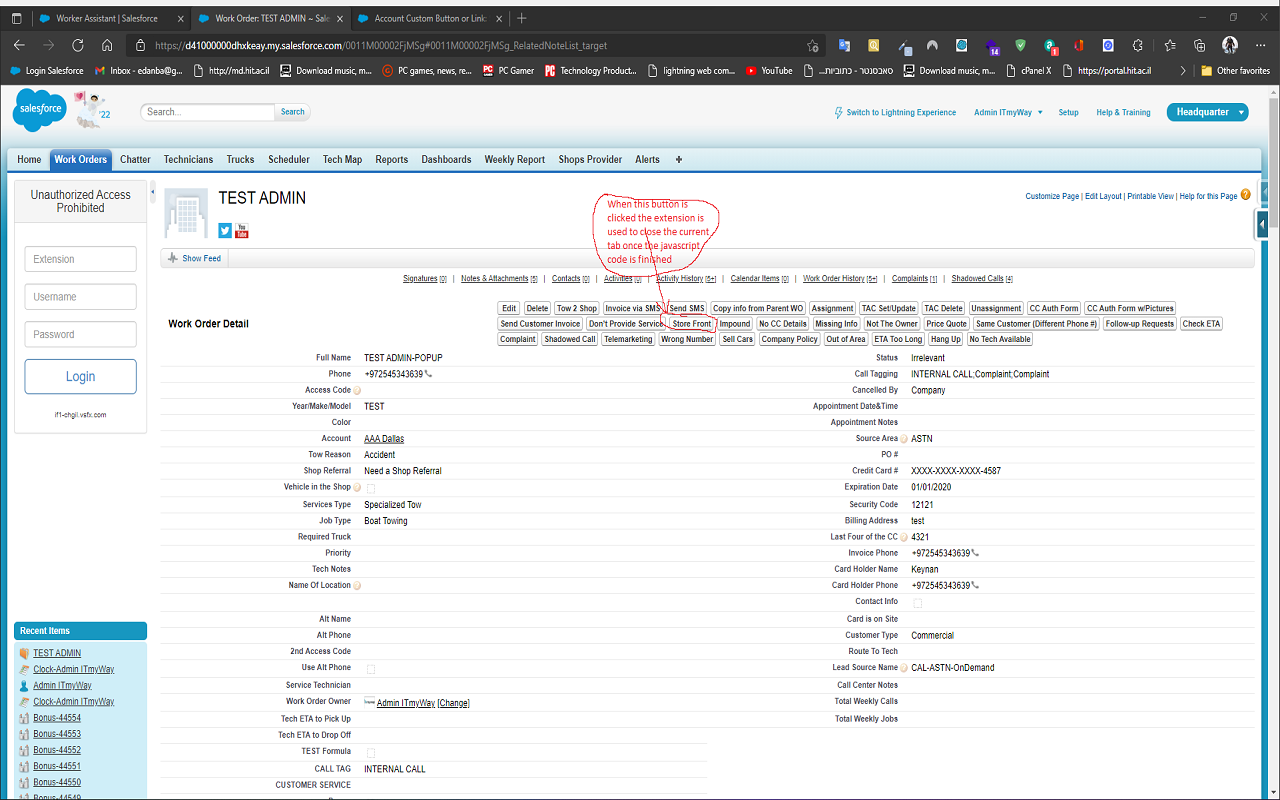Click the Tow 2 Shop button

pyautogui.click(x=577, y=308)
